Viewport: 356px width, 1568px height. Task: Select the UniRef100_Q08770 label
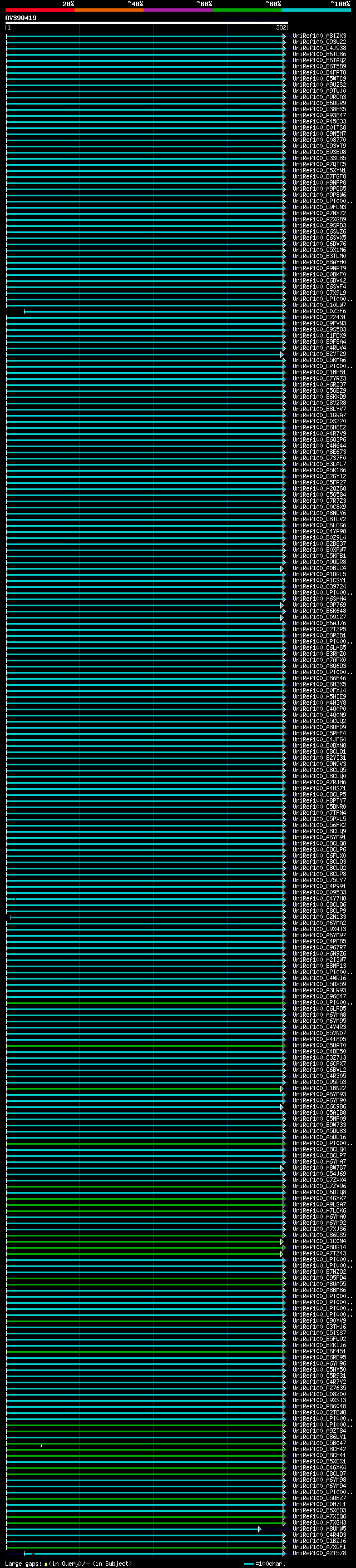click(319, 140)
